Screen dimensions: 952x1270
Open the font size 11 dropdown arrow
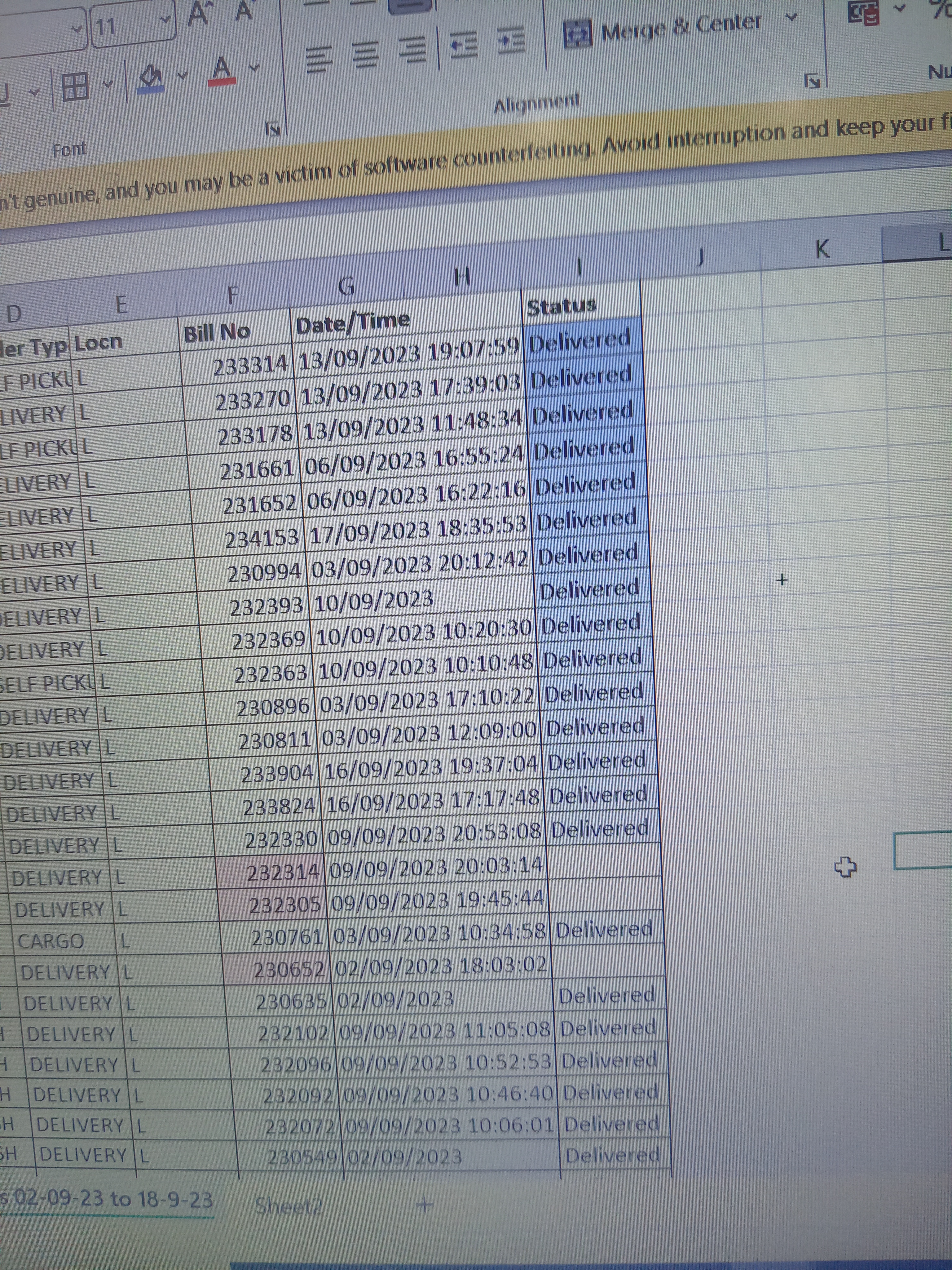(x=165, y=20)
